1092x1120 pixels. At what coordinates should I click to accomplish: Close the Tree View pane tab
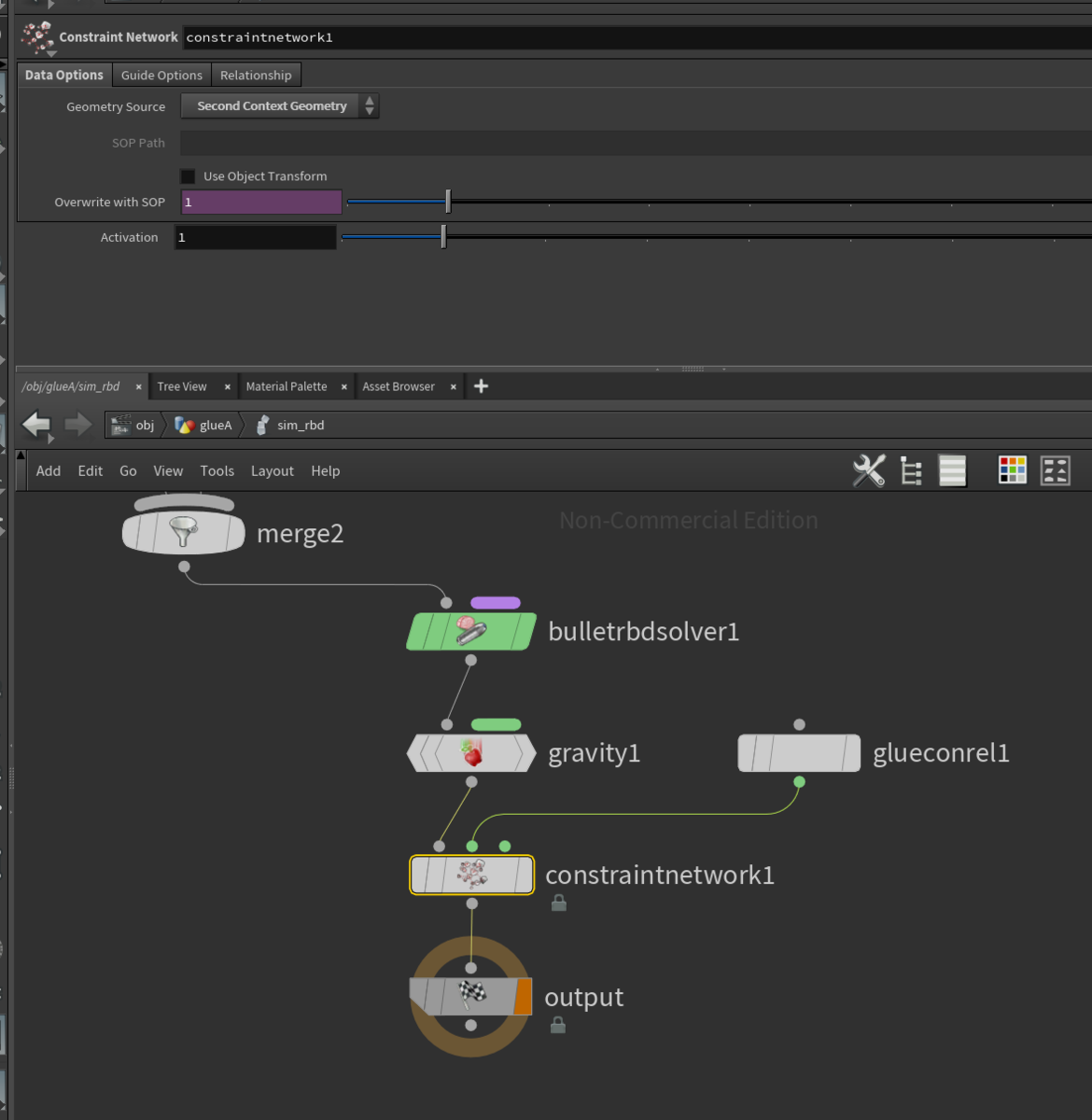tap(228, 387)
